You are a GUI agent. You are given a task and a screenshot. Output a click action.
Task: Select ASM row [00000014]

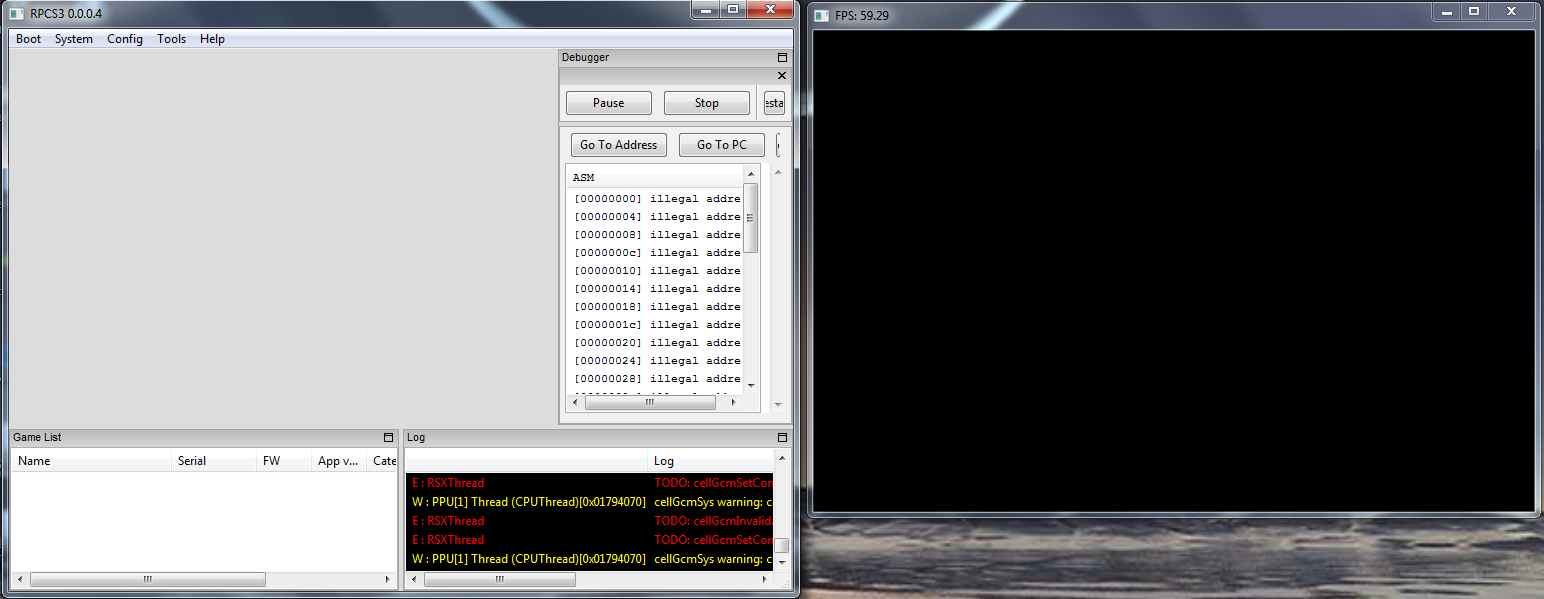click(655, 289)
